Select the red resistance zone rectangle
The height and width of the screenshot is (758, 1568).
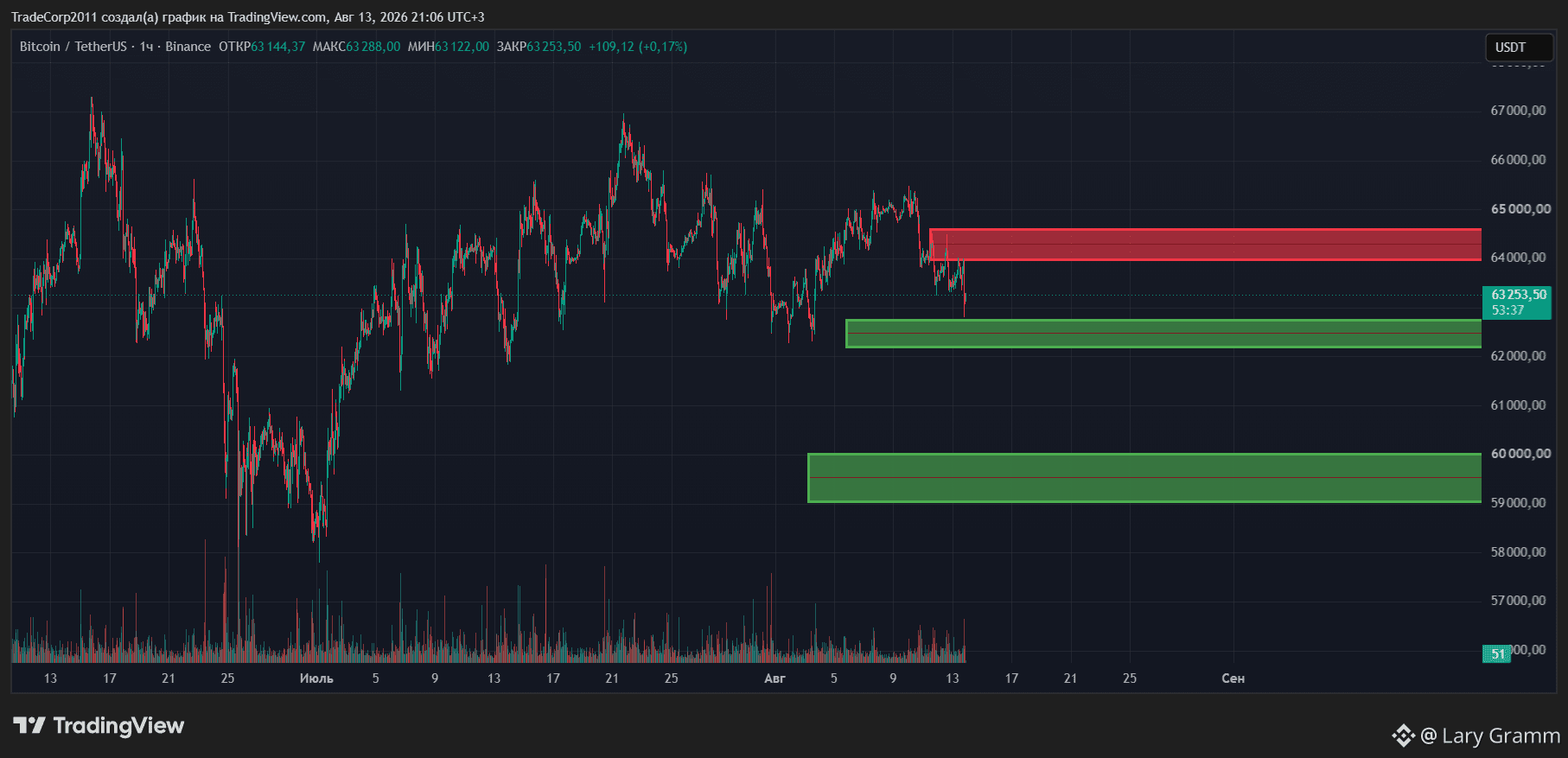pyautogui.click(x=1205, y=245)
